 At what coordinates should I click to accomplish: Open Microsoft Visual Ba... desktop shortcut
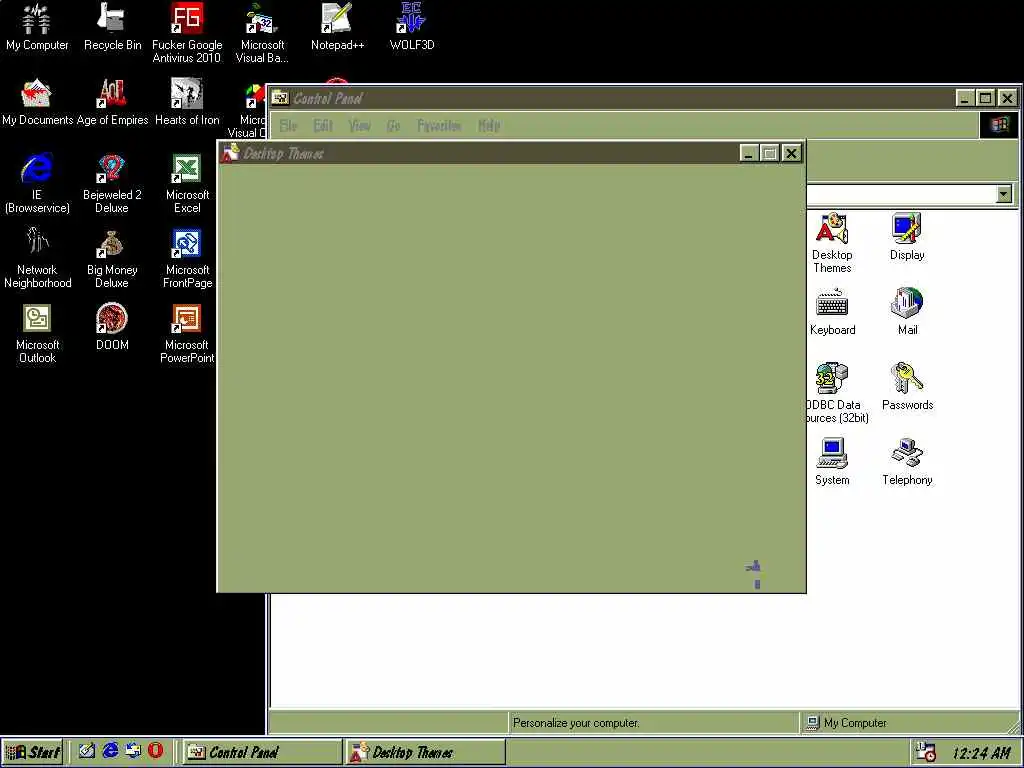(262, 33)
